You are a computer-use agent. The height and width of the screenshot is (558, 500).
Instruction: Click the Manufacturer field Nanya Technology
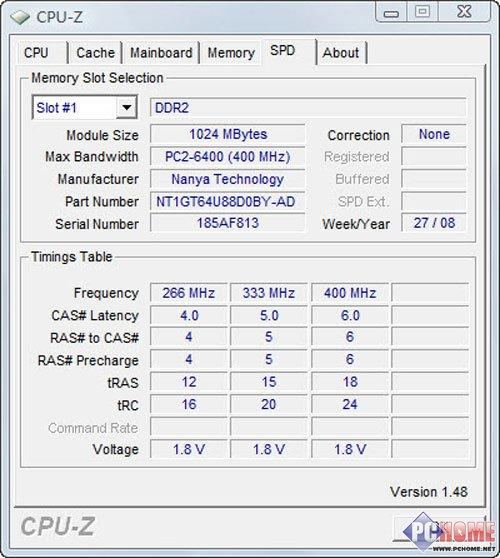pos(227,179)
